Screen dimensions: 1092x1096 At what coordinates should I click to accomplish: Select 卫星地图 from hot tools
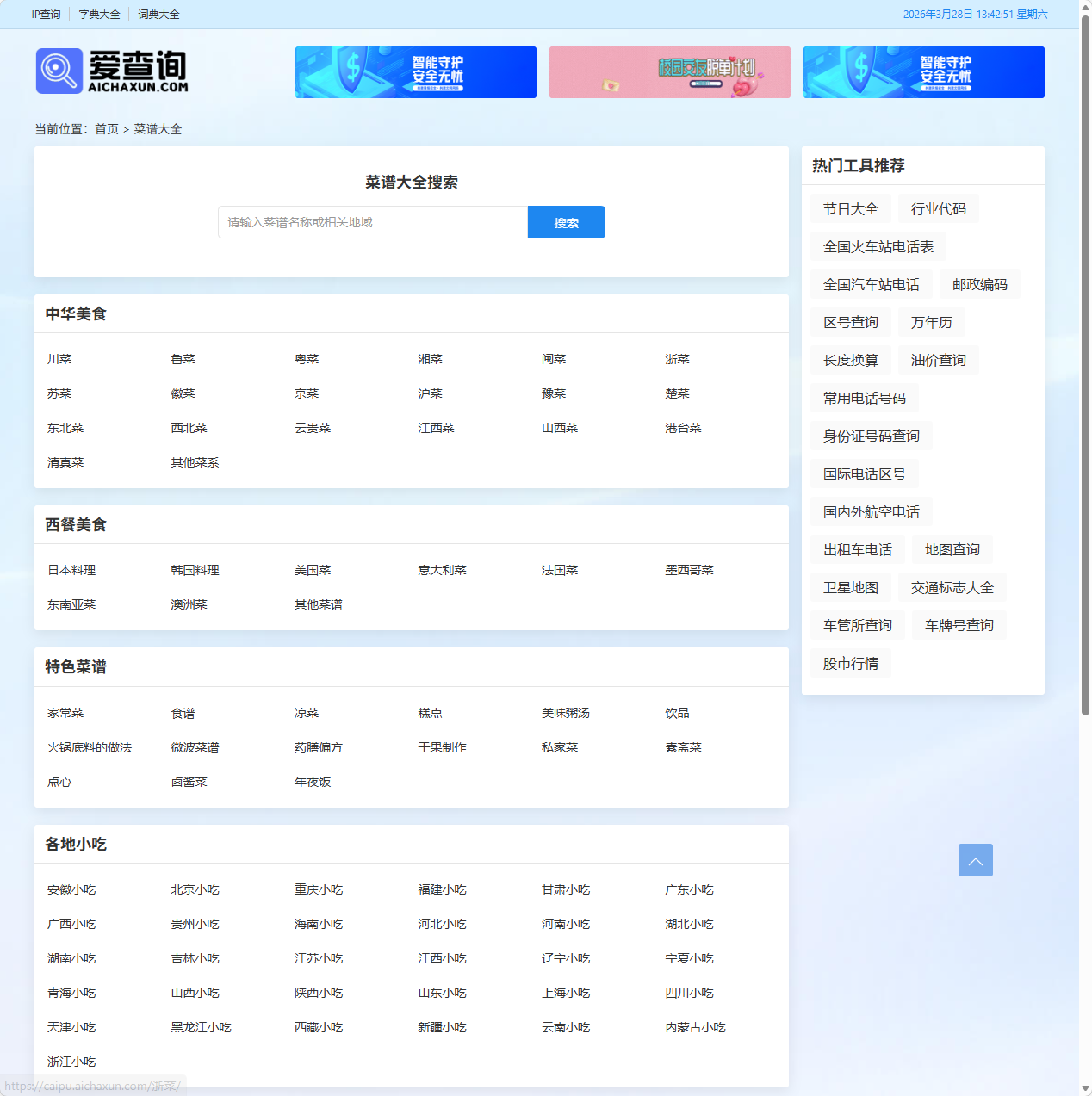coord(851,587)
